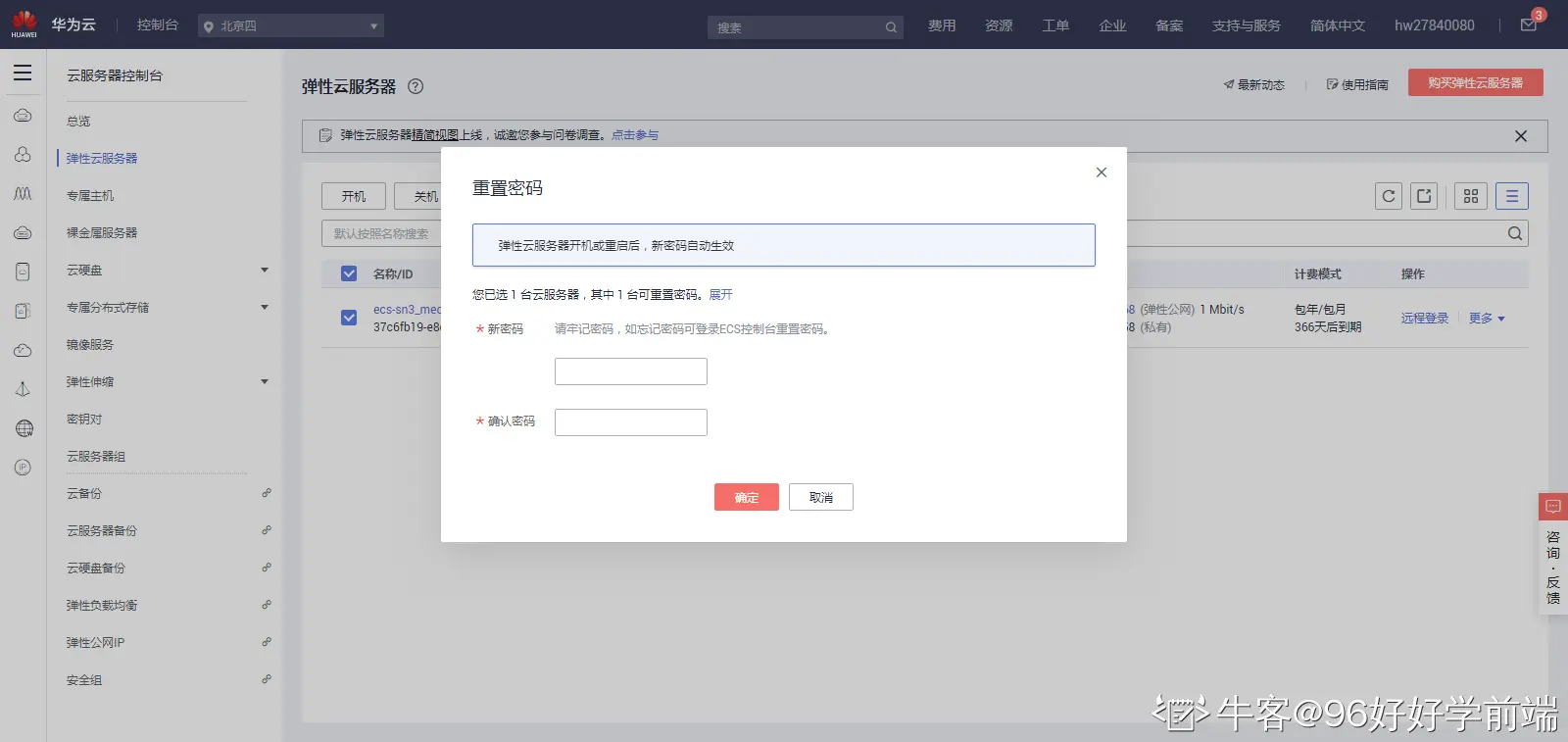The width and height of the screenshot is (1568, 742).
Task: Select 弹性云服务器 in the sidebar
Action: tap(102, 159)
